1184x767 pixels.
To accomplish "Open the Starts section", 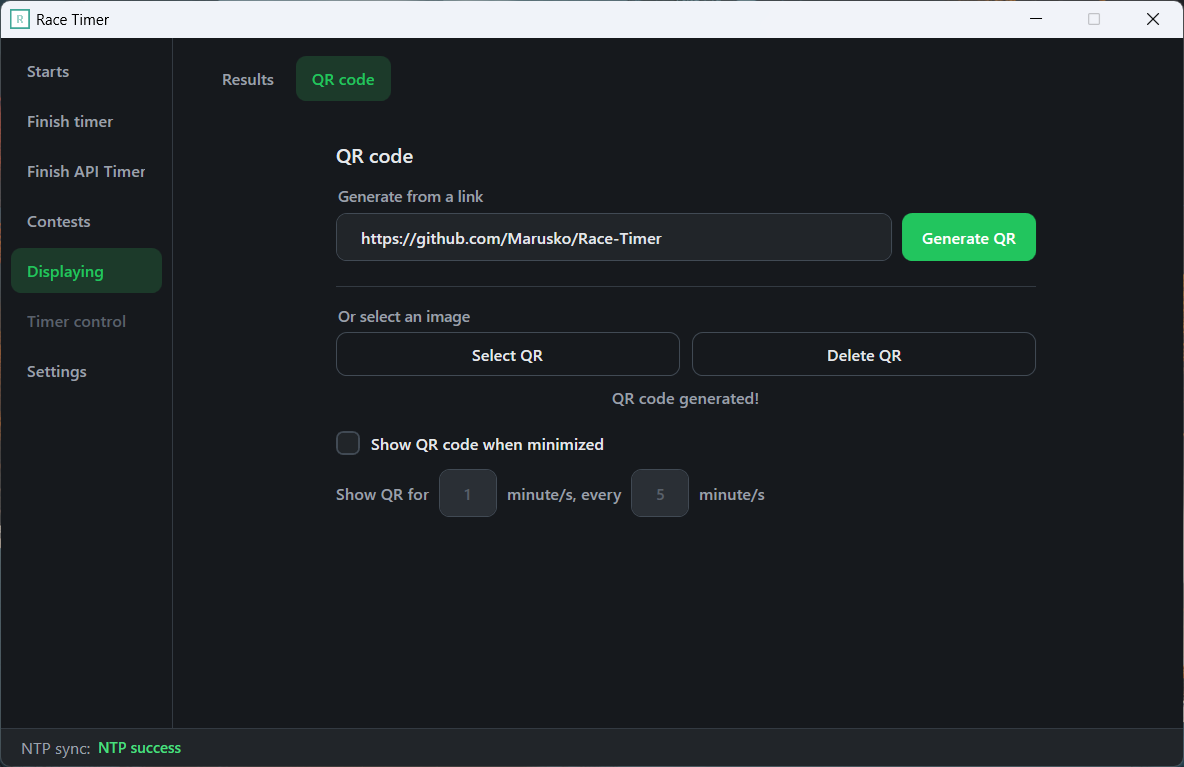I will click(86, 72).
